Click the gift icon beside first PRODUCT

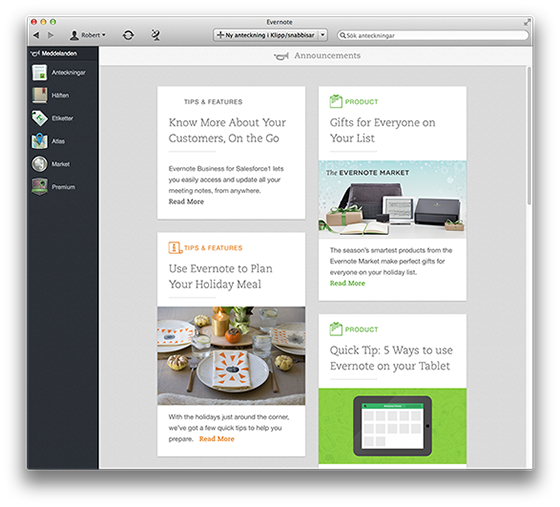pyautogui.click(x=336, y=101)
